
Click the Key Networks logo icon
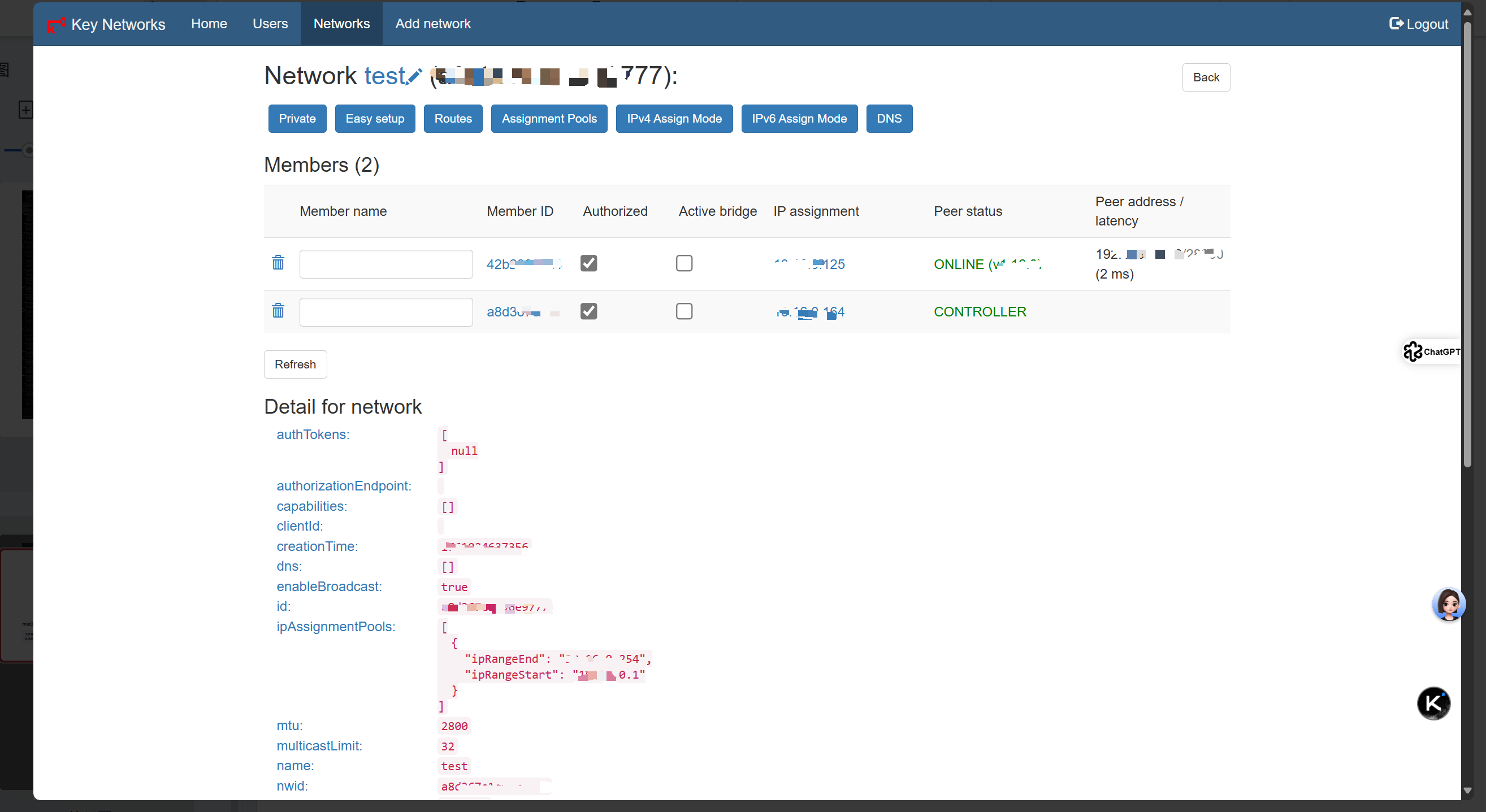pos(56,25)
